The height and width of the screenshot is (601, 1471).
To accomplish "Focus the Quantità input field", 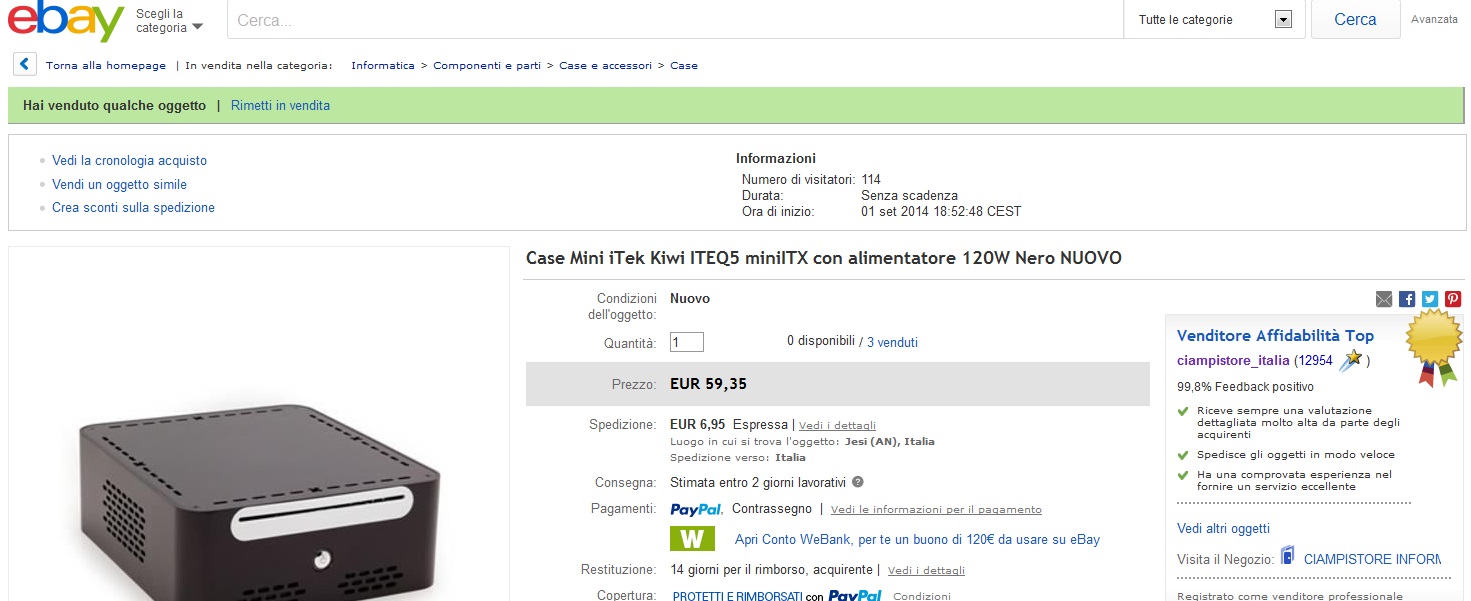I will [687, 342].
